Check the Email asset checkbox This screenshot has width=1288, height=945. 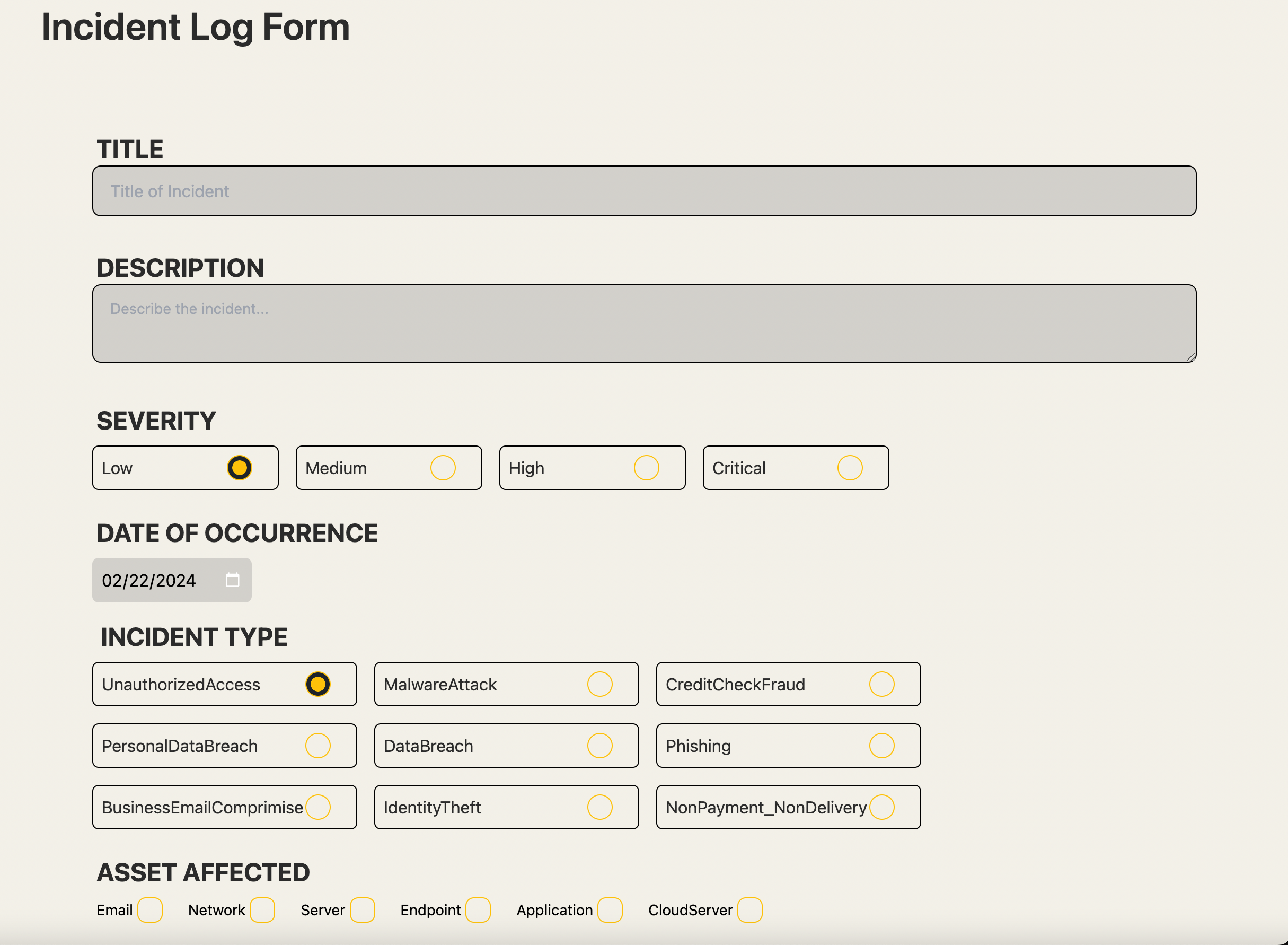pos(150,910)
